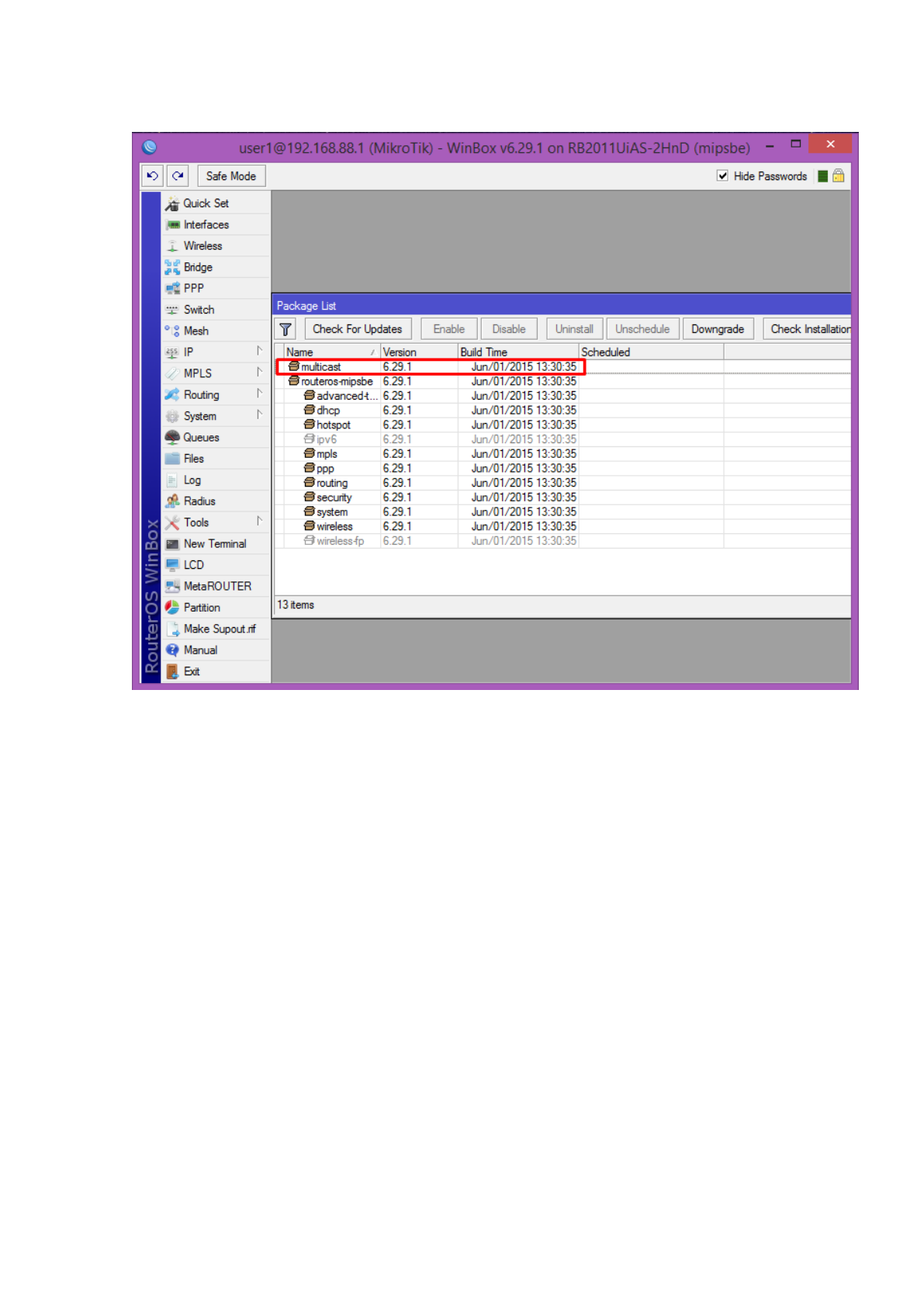Select the security package row
Viewport: 924px width, 1307px height.
tap(563, 497)
